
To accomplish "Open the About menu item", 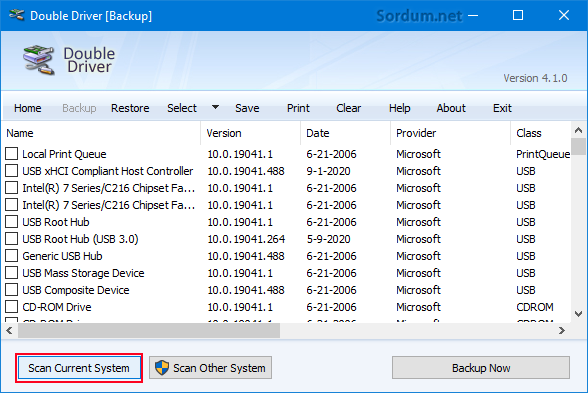I will coord(451,108).
